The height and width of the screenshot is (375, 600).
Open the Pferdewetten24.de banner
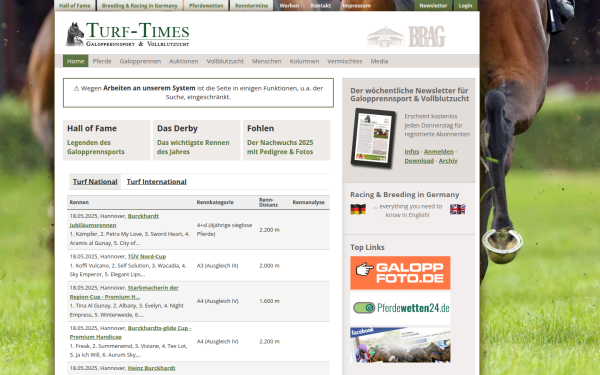[x=400, y=308]
